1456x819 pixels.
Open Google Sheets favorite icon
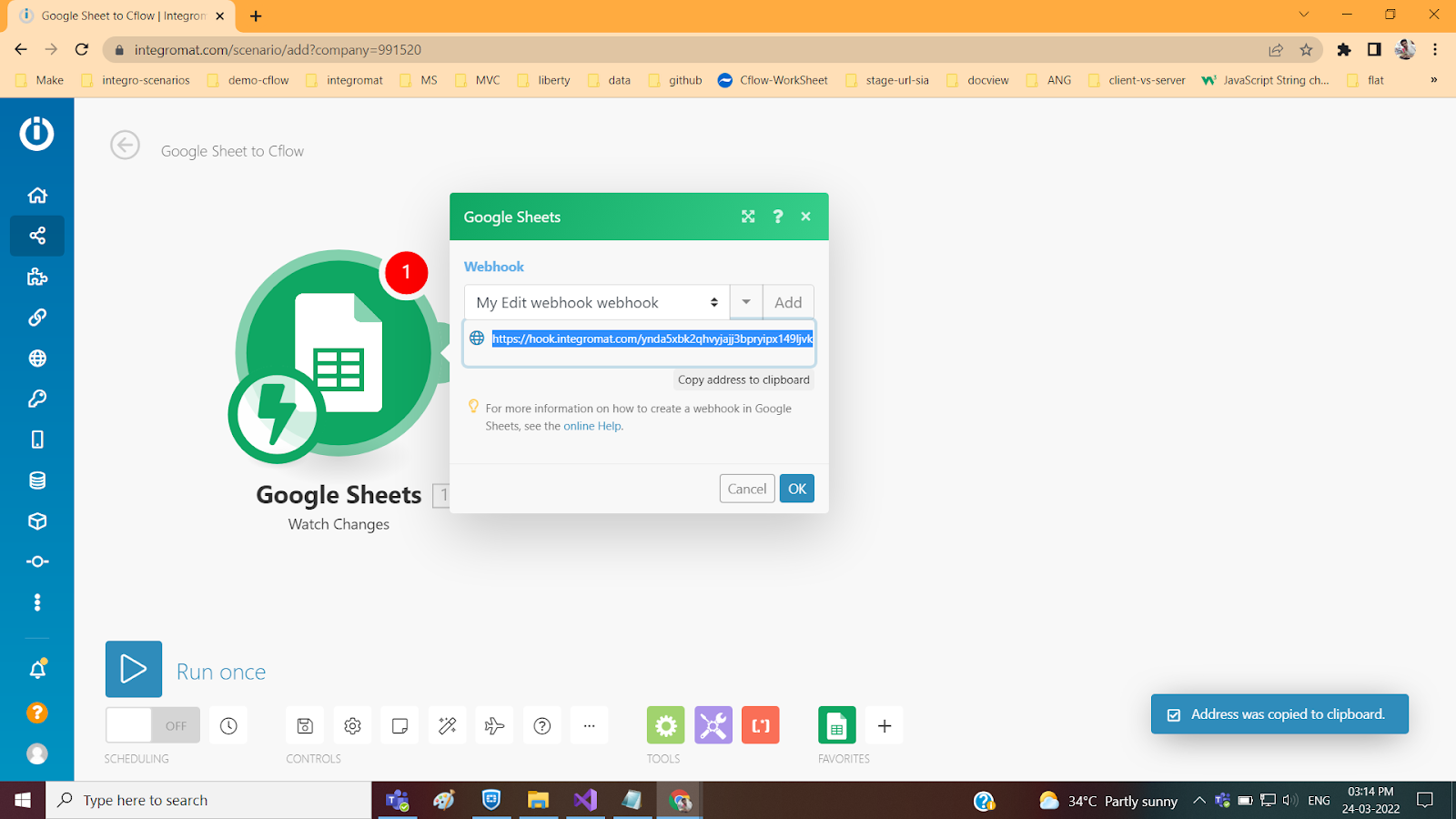837,725
